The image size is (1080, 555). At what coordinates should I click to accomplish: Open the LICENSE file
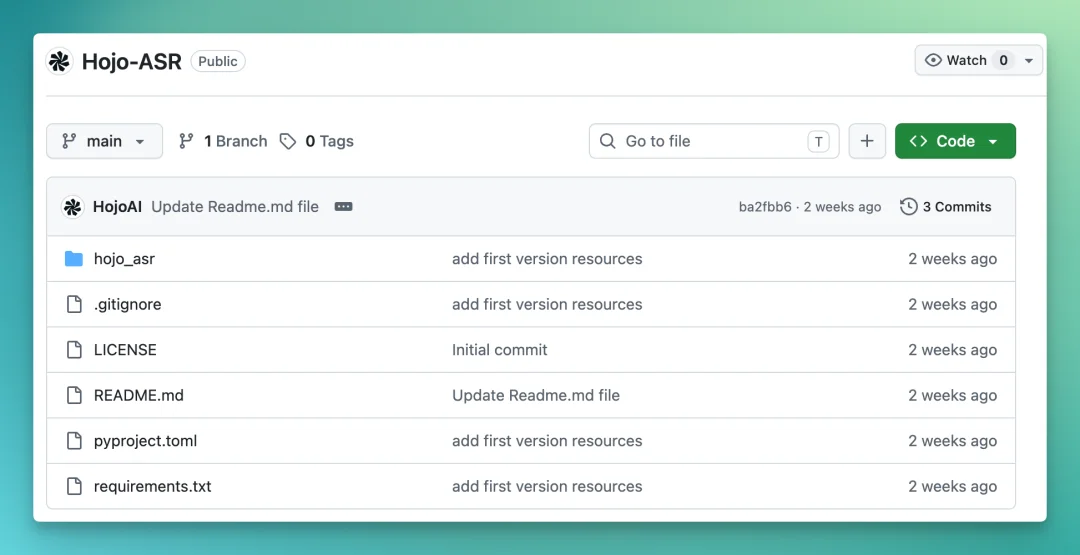(x=125, y=350)
